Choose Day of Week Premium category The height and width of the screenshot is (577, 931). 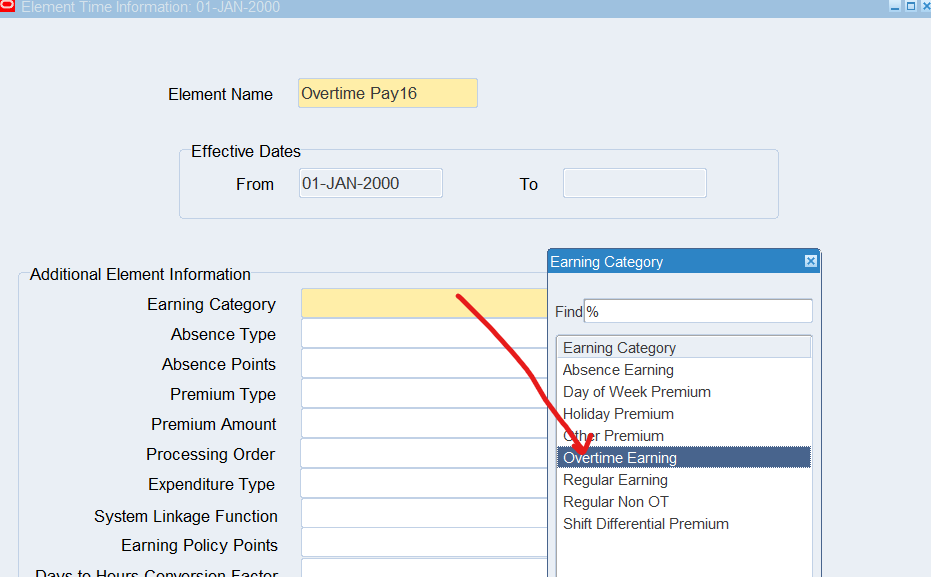tap(636, 392)
